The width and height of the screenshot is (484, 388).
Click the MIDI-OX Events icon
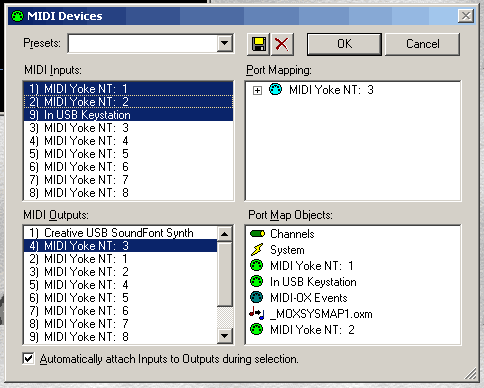(x=256, y=298)
